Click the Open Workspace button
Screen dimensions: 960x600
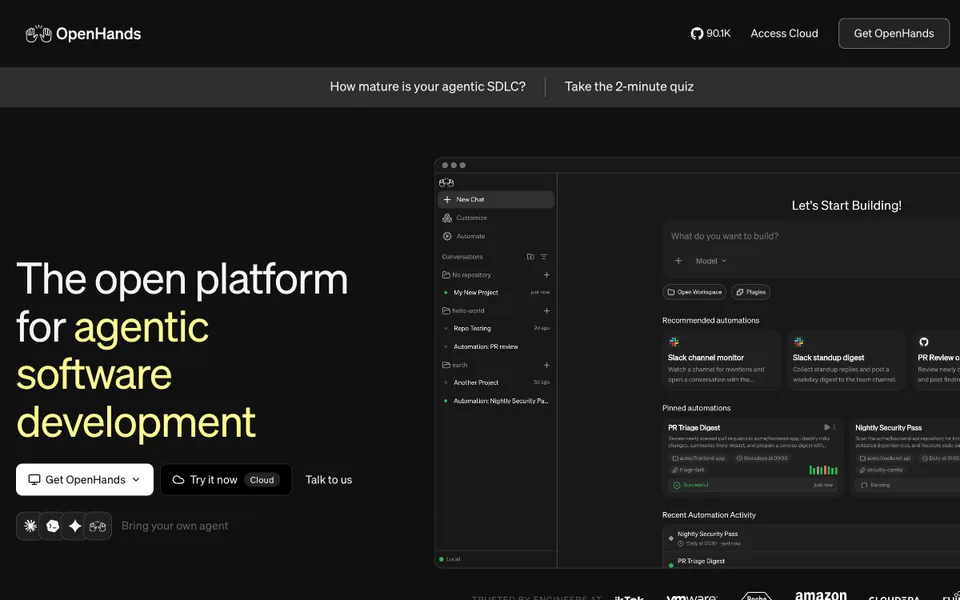click(x=694, y=292)
